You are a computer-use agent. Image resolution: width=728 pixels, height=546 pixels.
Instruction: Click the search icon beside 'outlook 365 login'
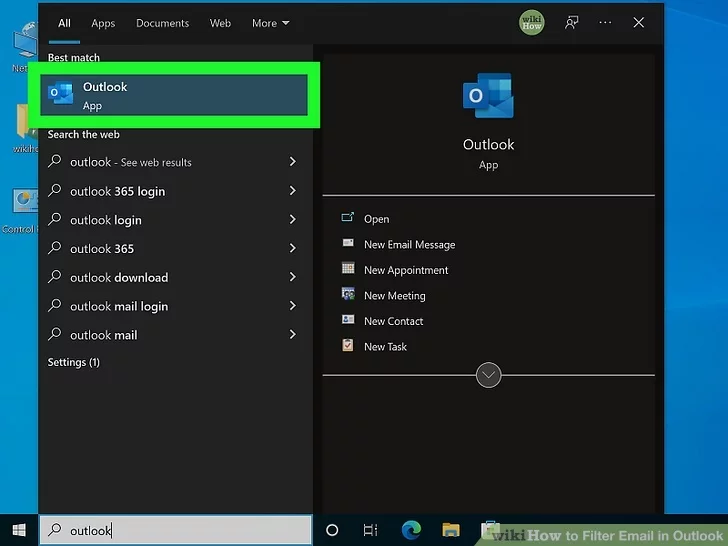point(55,190)
